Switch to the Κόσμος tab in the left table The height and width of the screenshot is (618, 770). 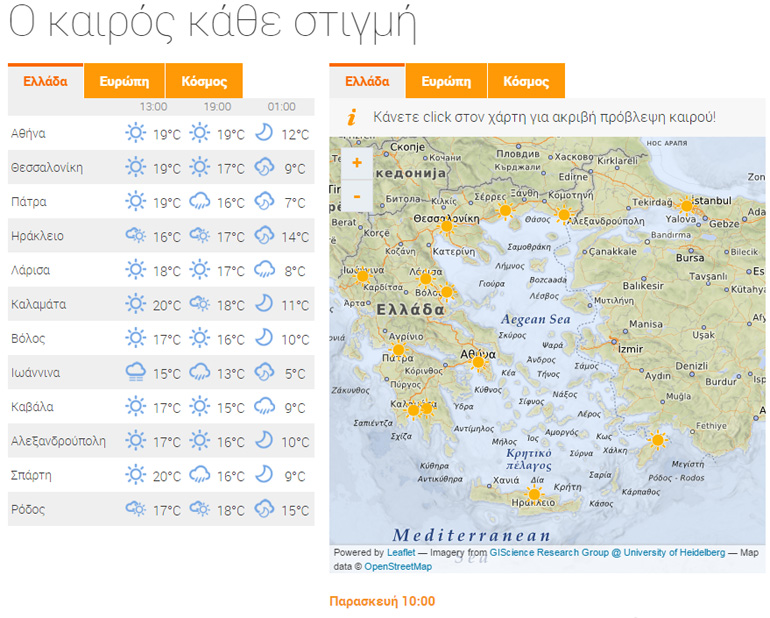[x=203, y=81]
